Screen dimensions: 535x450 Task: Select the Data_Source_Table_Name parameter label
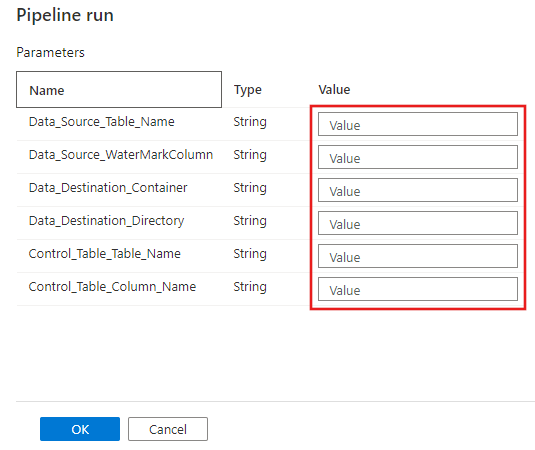102,122
